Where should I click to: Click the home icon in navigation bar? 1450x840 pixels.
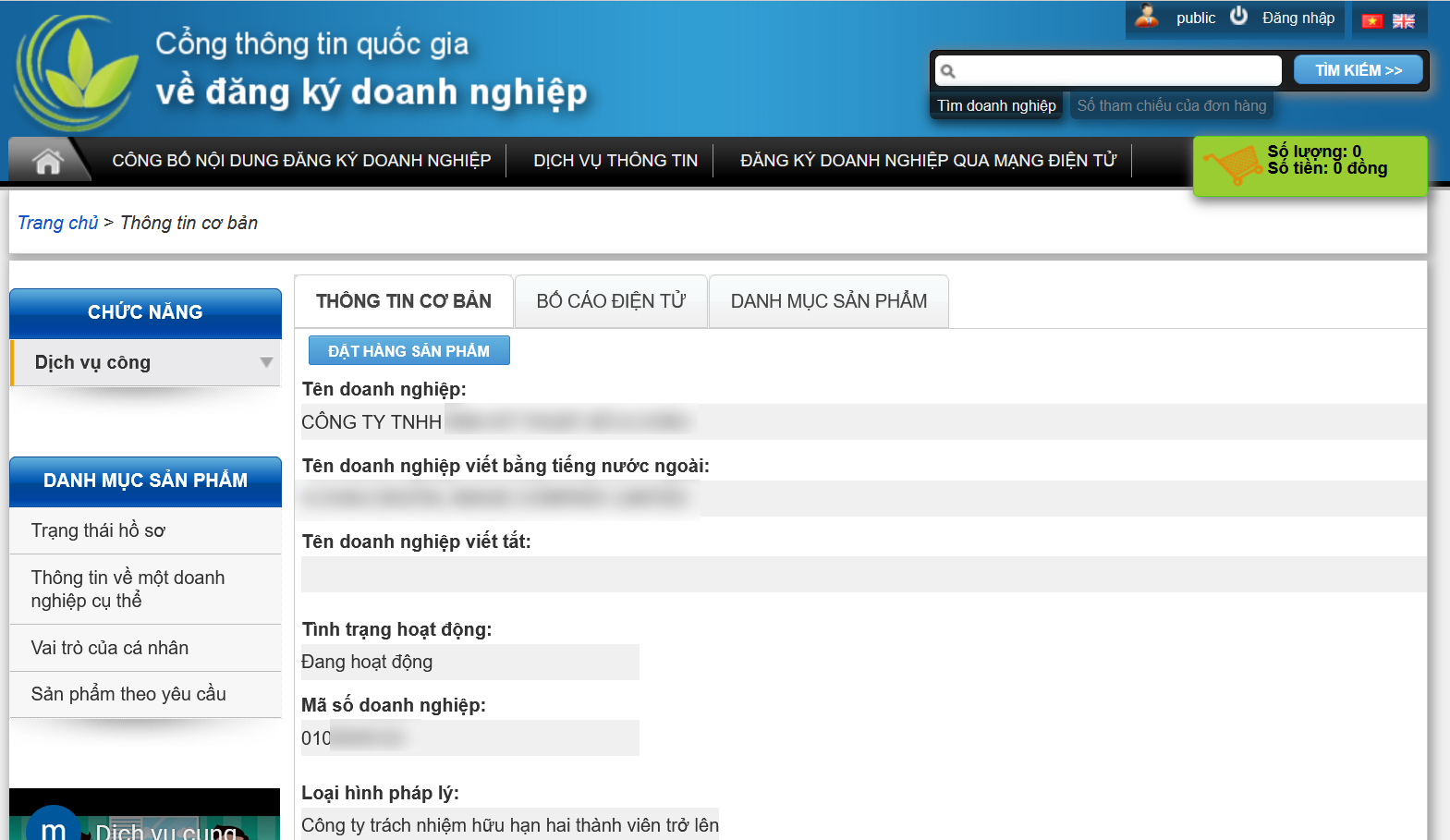[x=47, y=161]
